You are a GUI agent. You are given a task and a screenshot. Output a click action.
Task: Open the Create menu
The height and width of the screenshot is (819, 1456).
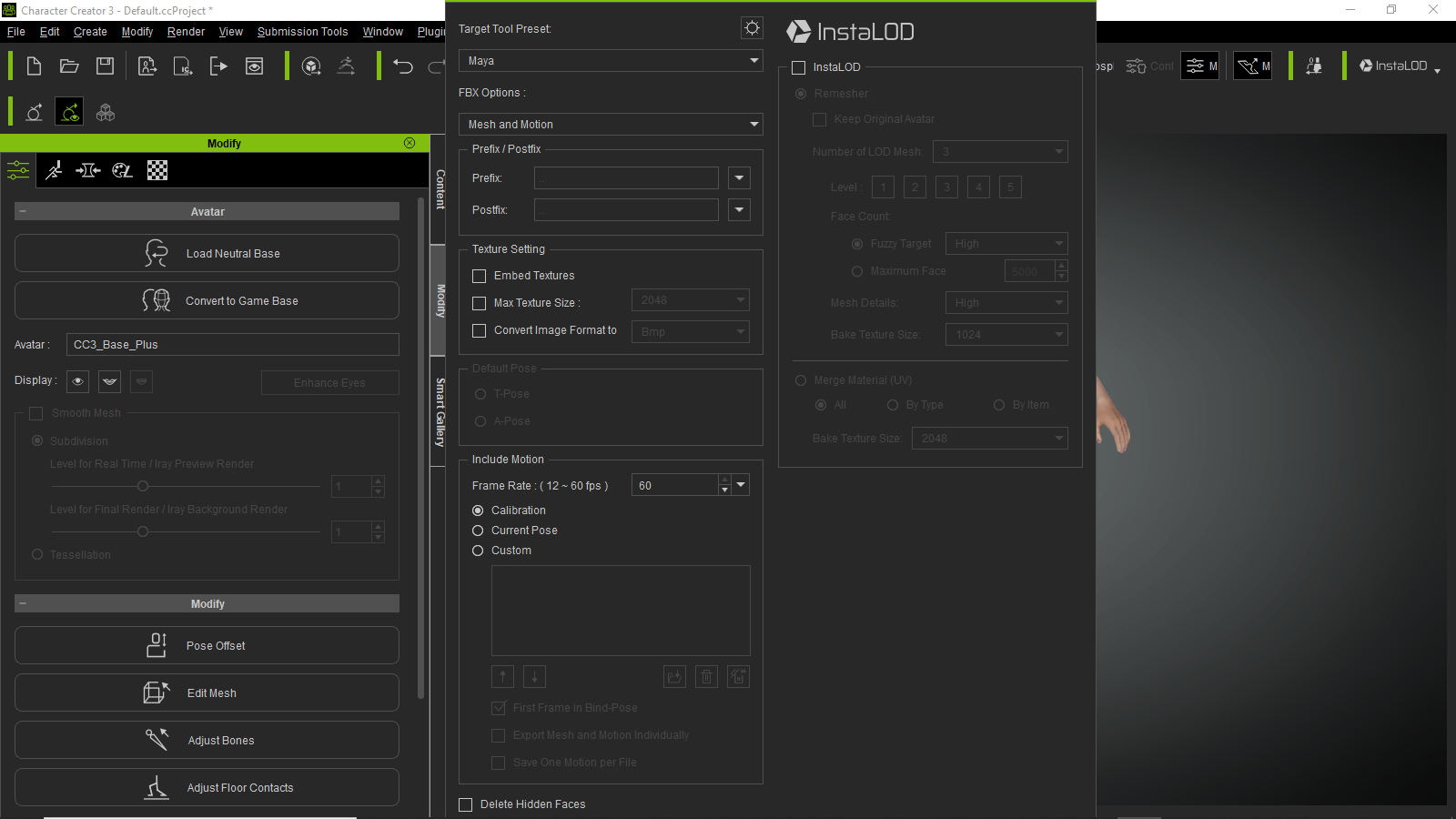pyautogui.click(x=90, y=31)
